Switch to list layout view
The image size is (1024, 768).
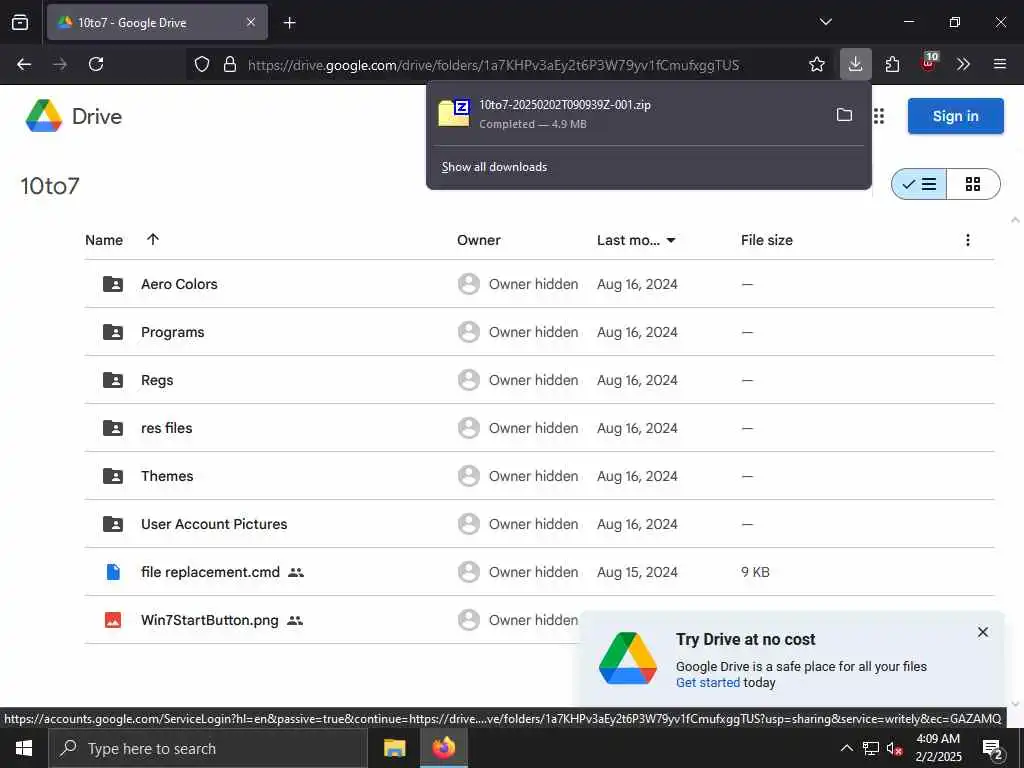[x=919, y=184]
